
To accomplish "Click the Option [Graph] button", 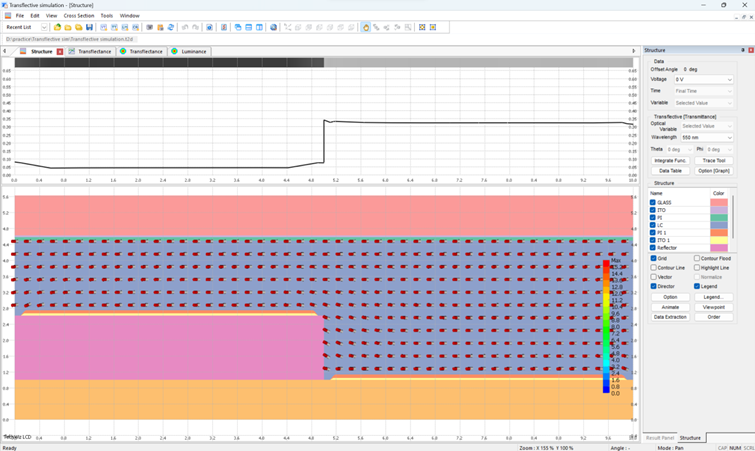I will [x=714, y=171].
